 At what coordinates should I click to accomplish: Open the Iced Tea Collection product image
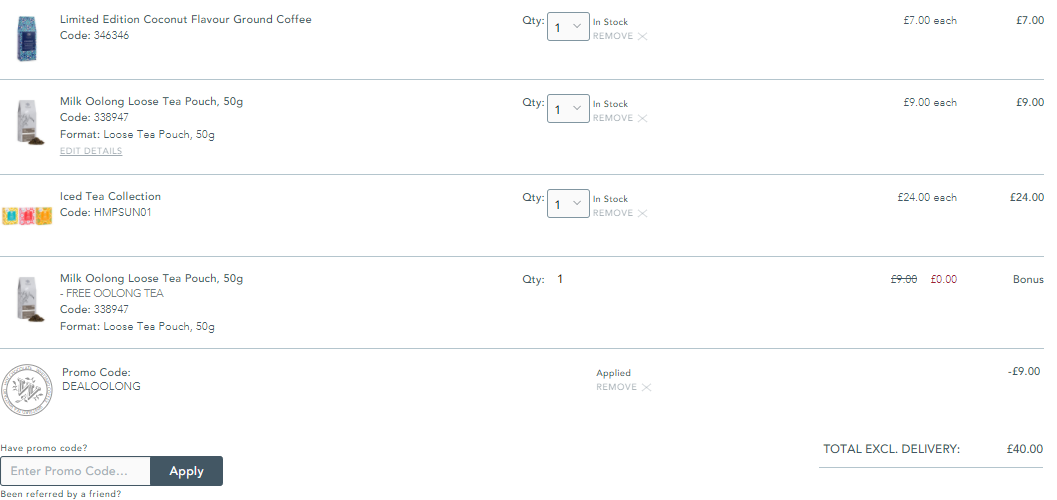pyautogui.click(x=27, y=216)
